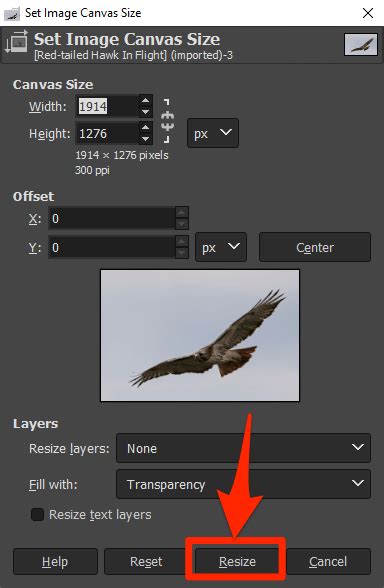Click the Help button
Viewport: 384px width, 588px height.
coord(55,561)
